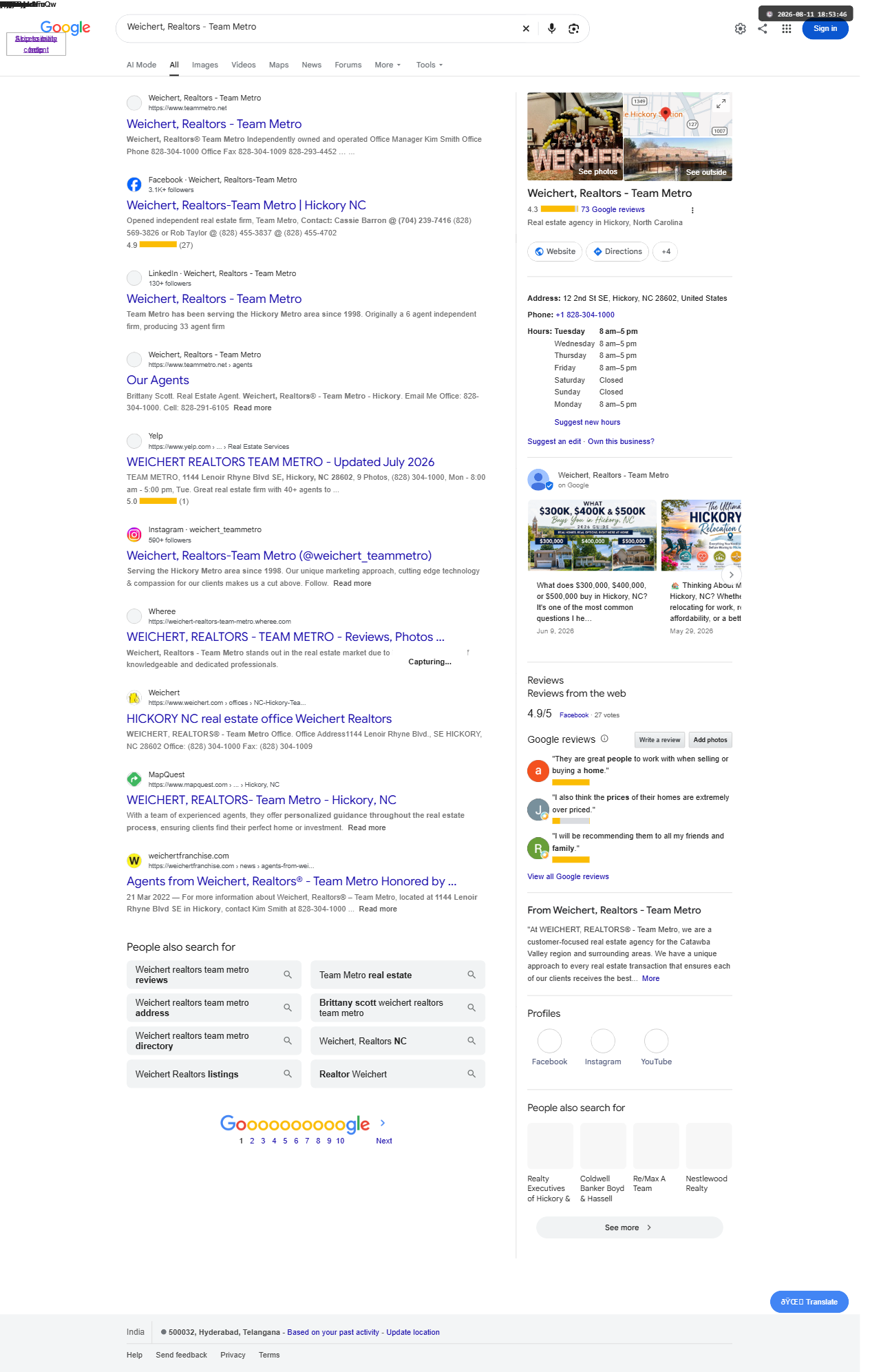Click Suggest new hours link
Viewport: 870px width, 1372px height.
(587, 423)
